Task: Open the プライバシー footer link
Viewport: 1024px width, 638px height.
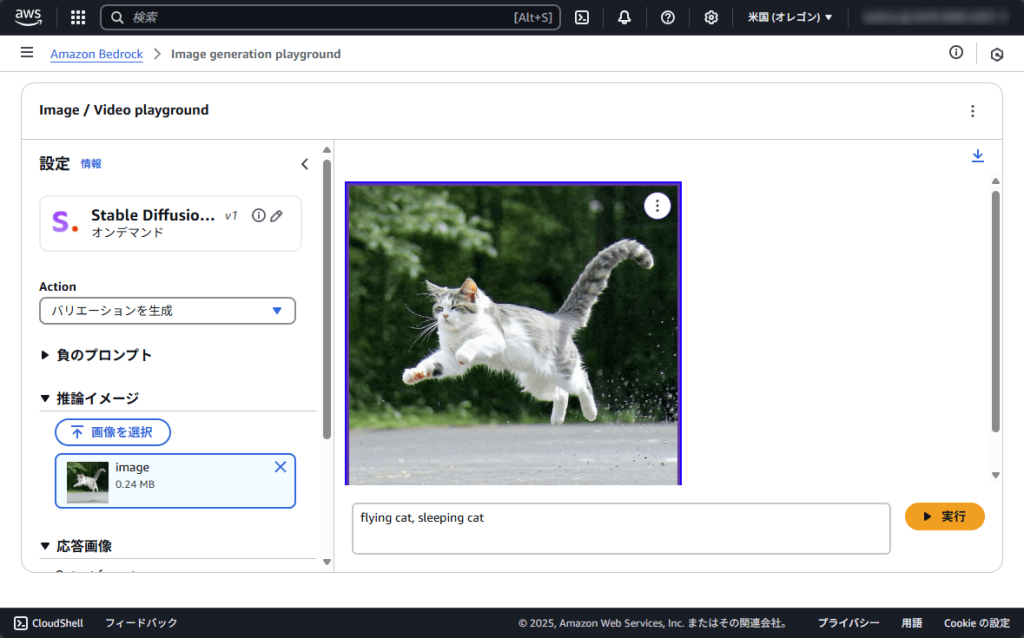Action: click(x=848, y=623)
